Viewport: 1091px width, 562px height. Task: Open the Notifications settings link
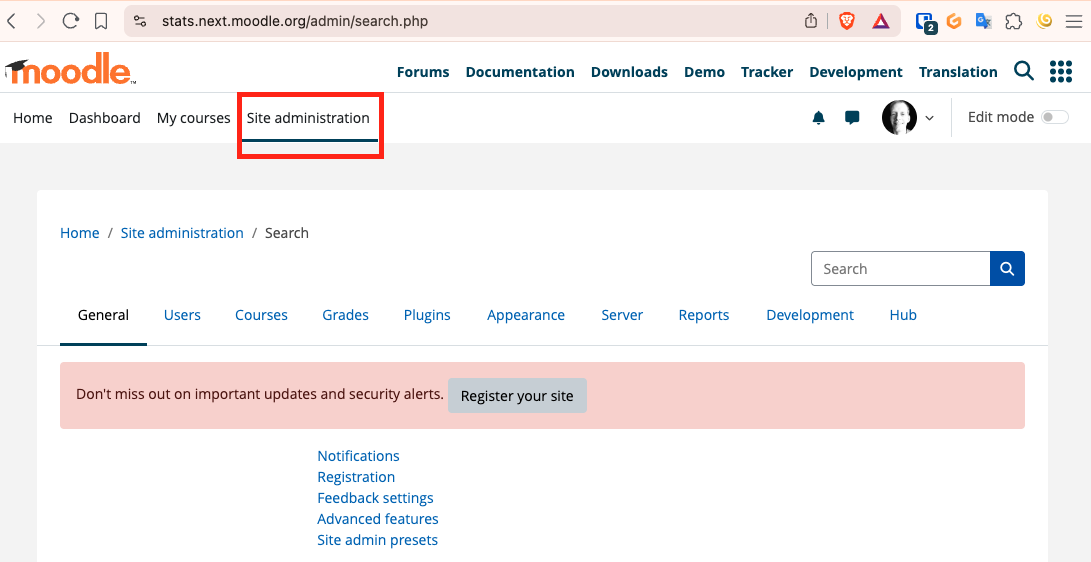click(358, 456)
